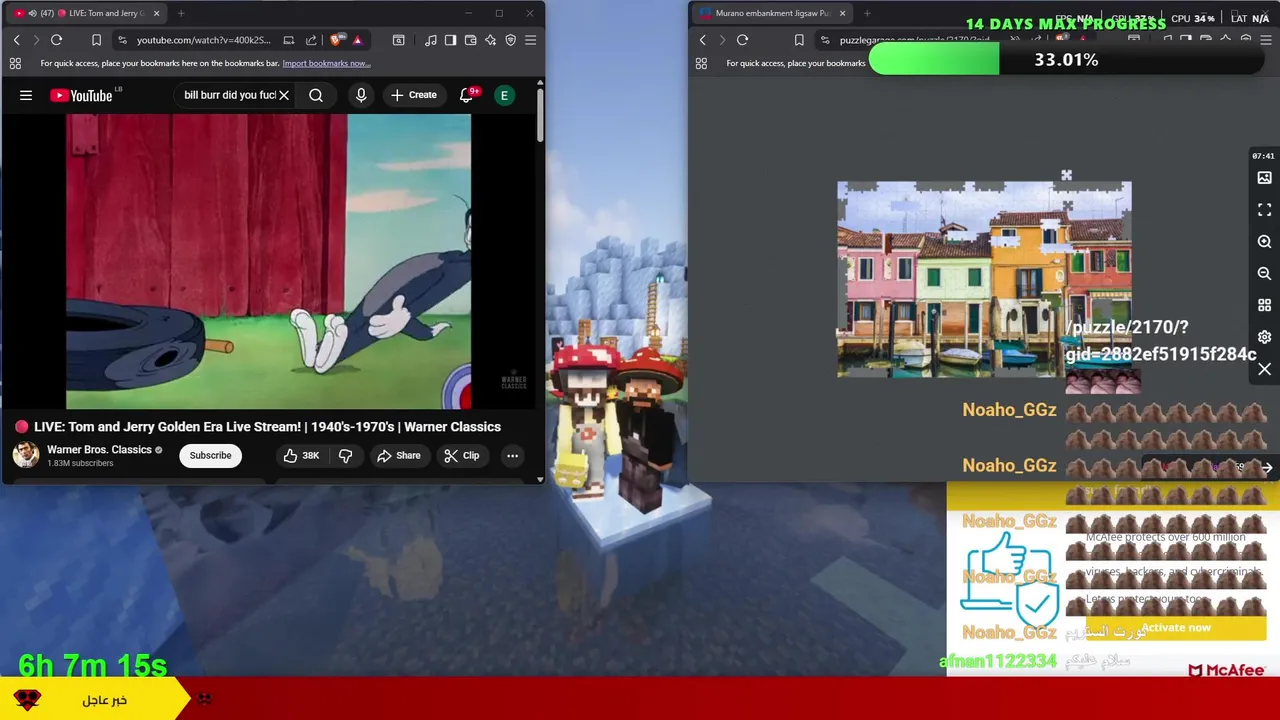The image size is (1280, 720).
Task: Close the Tom and Jerry tab
Action: [156, 13]
